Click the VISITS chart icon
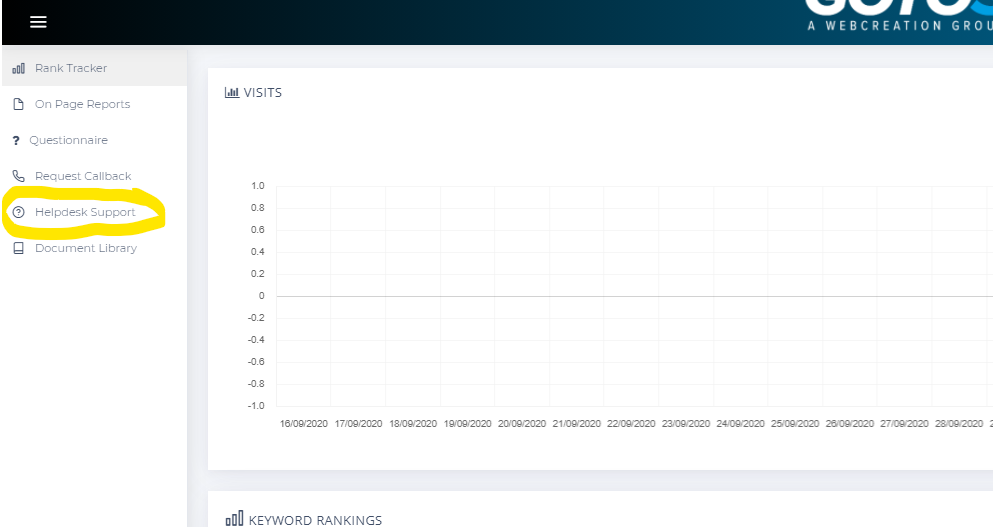Image resolution: width=993 pixels, height=527 pixels. click(232, 92)
